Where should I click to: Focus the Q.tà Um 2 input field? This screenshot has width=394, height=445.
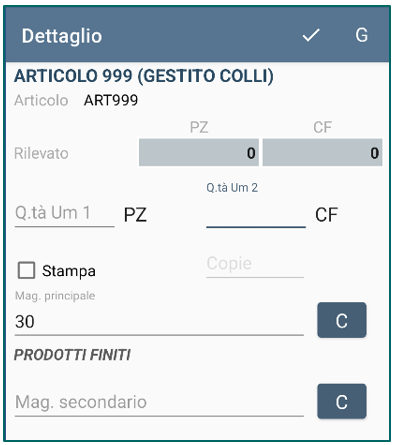pyautogui.click(x=256, y=214)
